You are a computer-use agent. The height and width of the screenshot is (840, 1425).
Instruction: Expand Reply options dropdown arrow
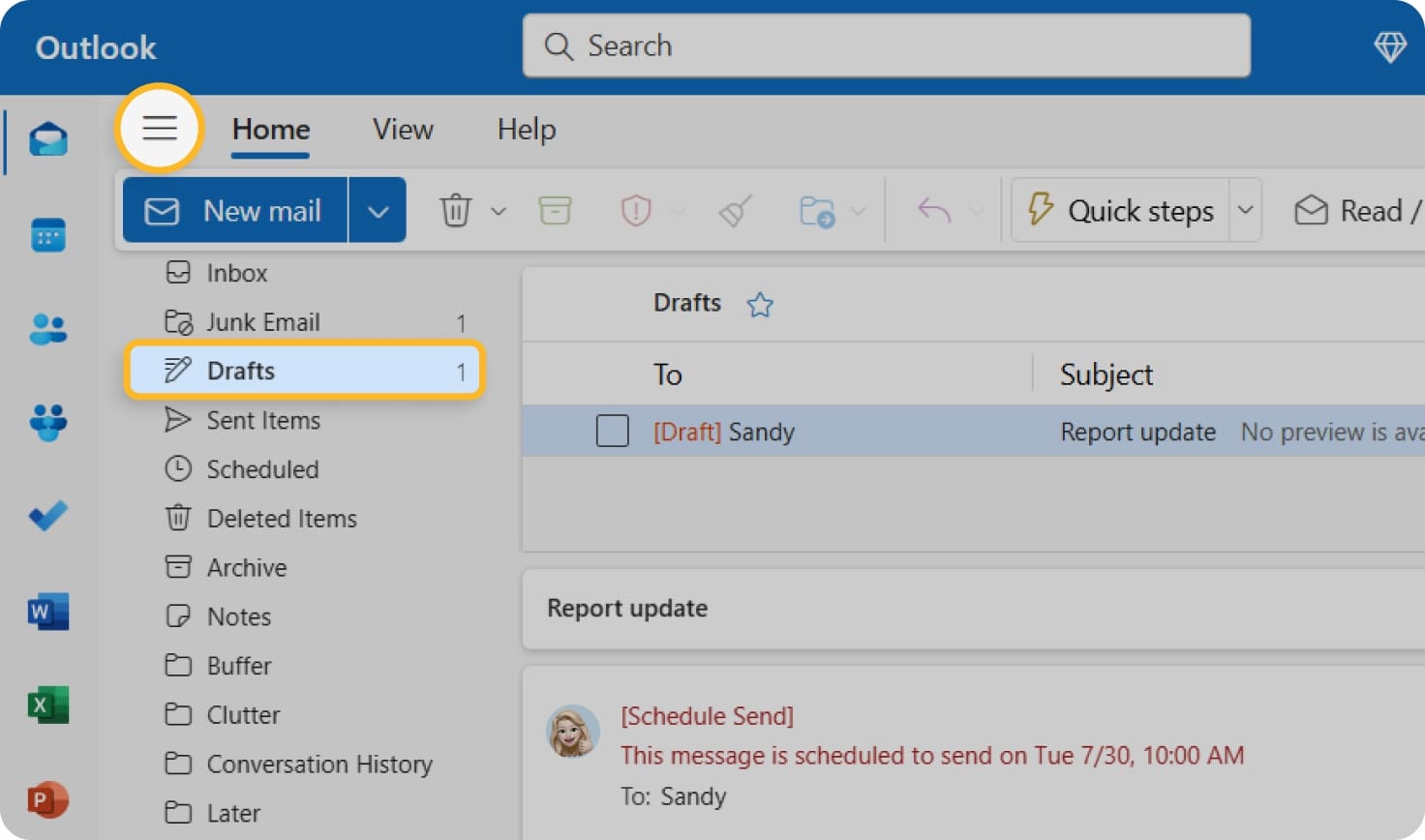pyautogui.click(x=976, y=211)
